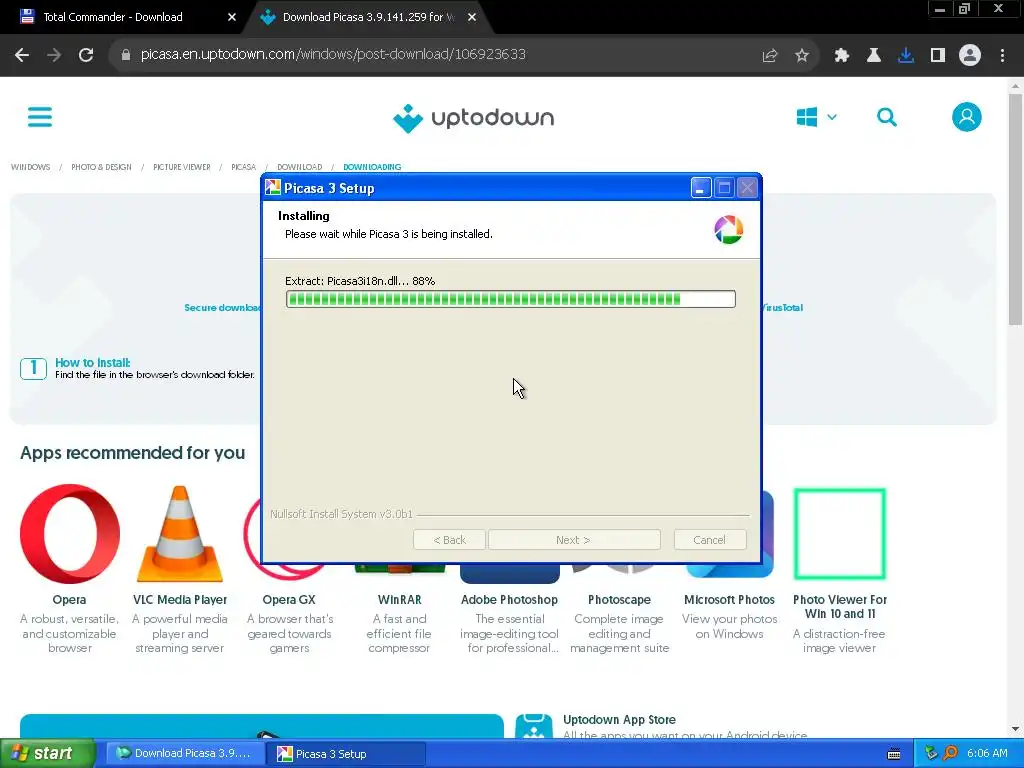1024x768 pixels.
Task: Open the PICTURE VIEWER breadcrumb
Action: tap(182, 167)
